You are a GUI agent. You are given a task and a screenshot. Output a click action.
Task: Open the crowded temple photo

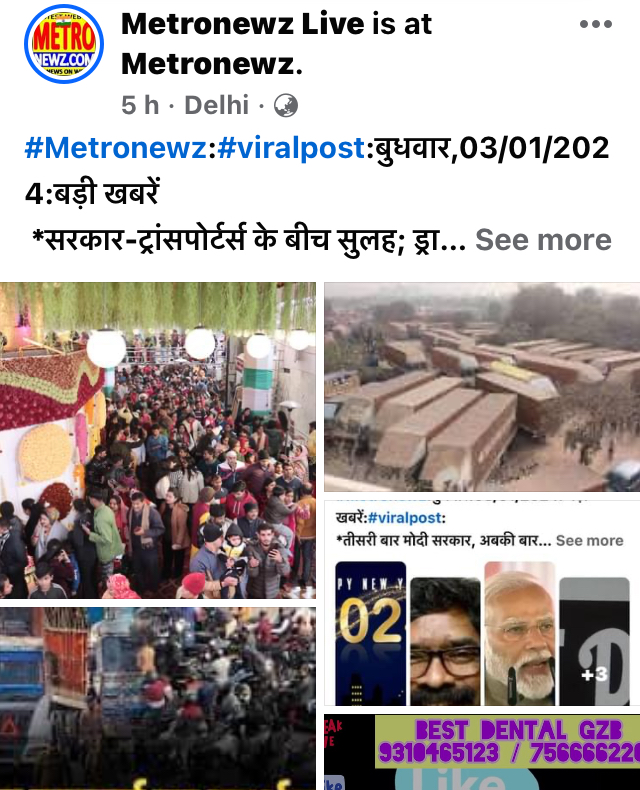pos(158,440)
